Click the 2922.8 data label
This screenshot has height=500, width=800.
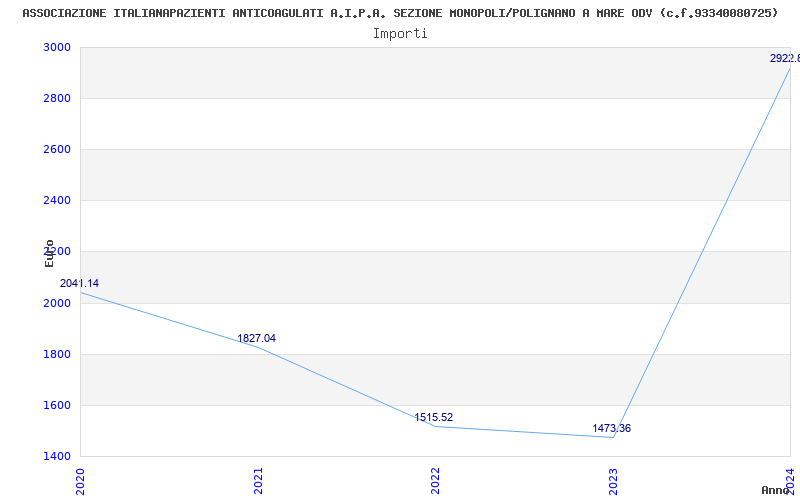[x=785, y=58]
